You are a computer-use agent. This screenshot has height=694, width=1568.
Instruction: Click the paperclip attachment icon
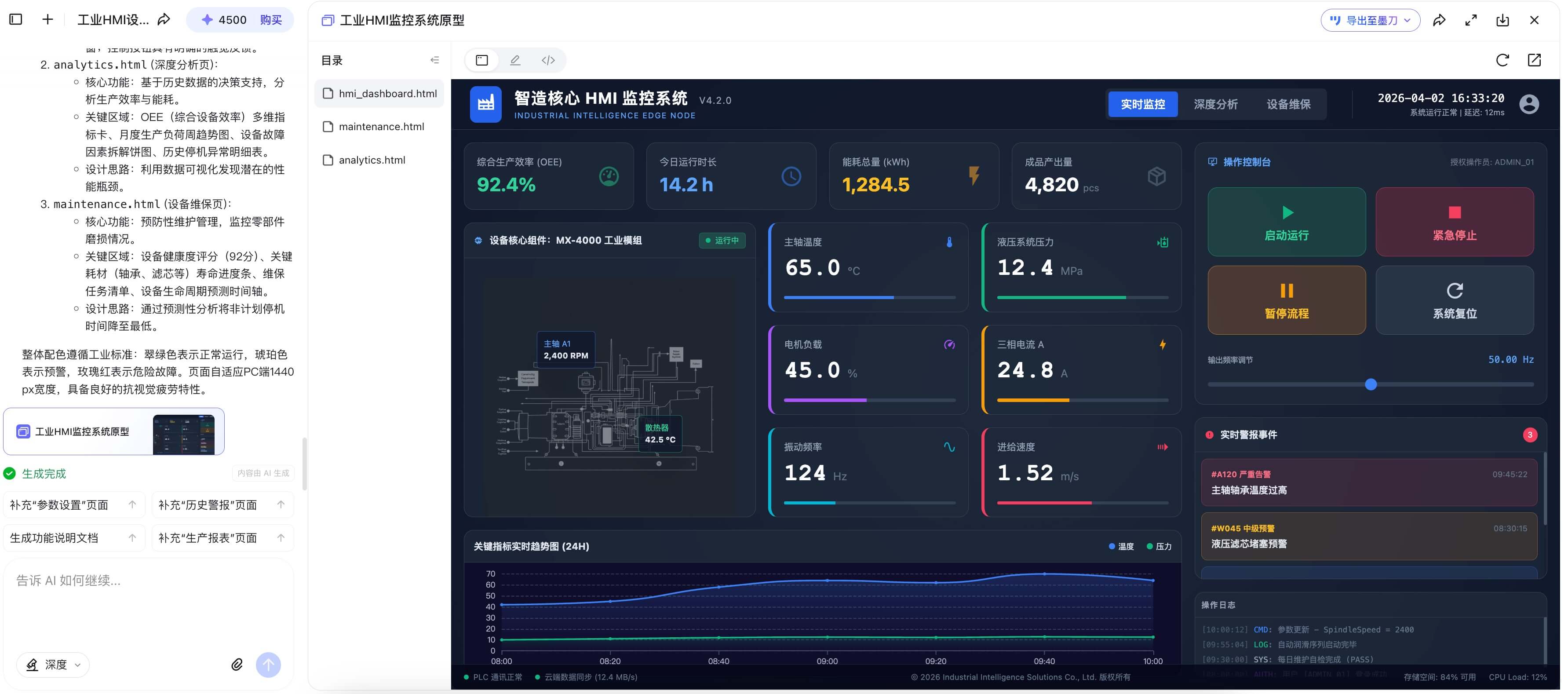click(x=237, y=664)
